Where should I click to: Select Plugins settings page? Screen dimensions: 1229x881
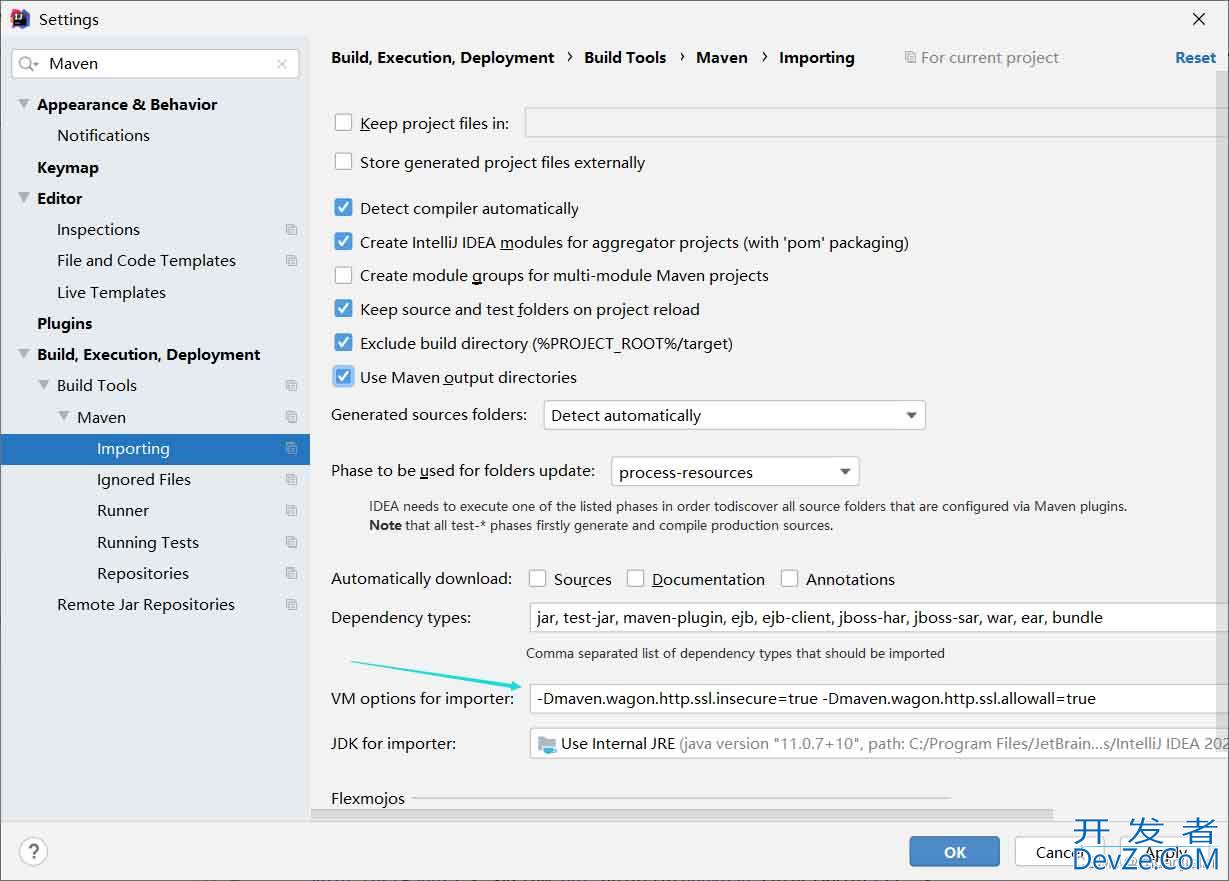(64, 323)
